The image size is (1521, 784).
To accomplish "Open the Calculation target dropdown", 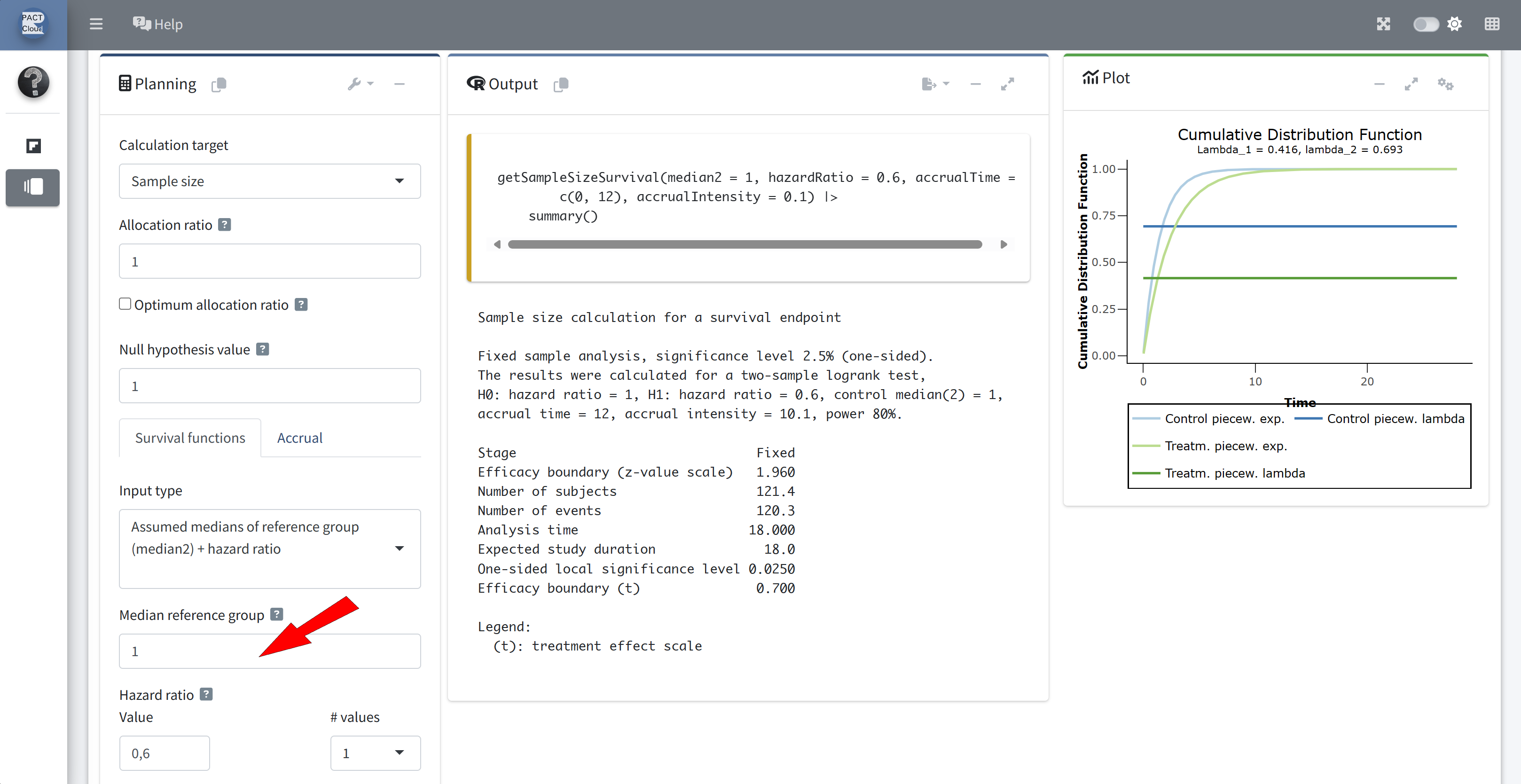I will click(269, 181).
